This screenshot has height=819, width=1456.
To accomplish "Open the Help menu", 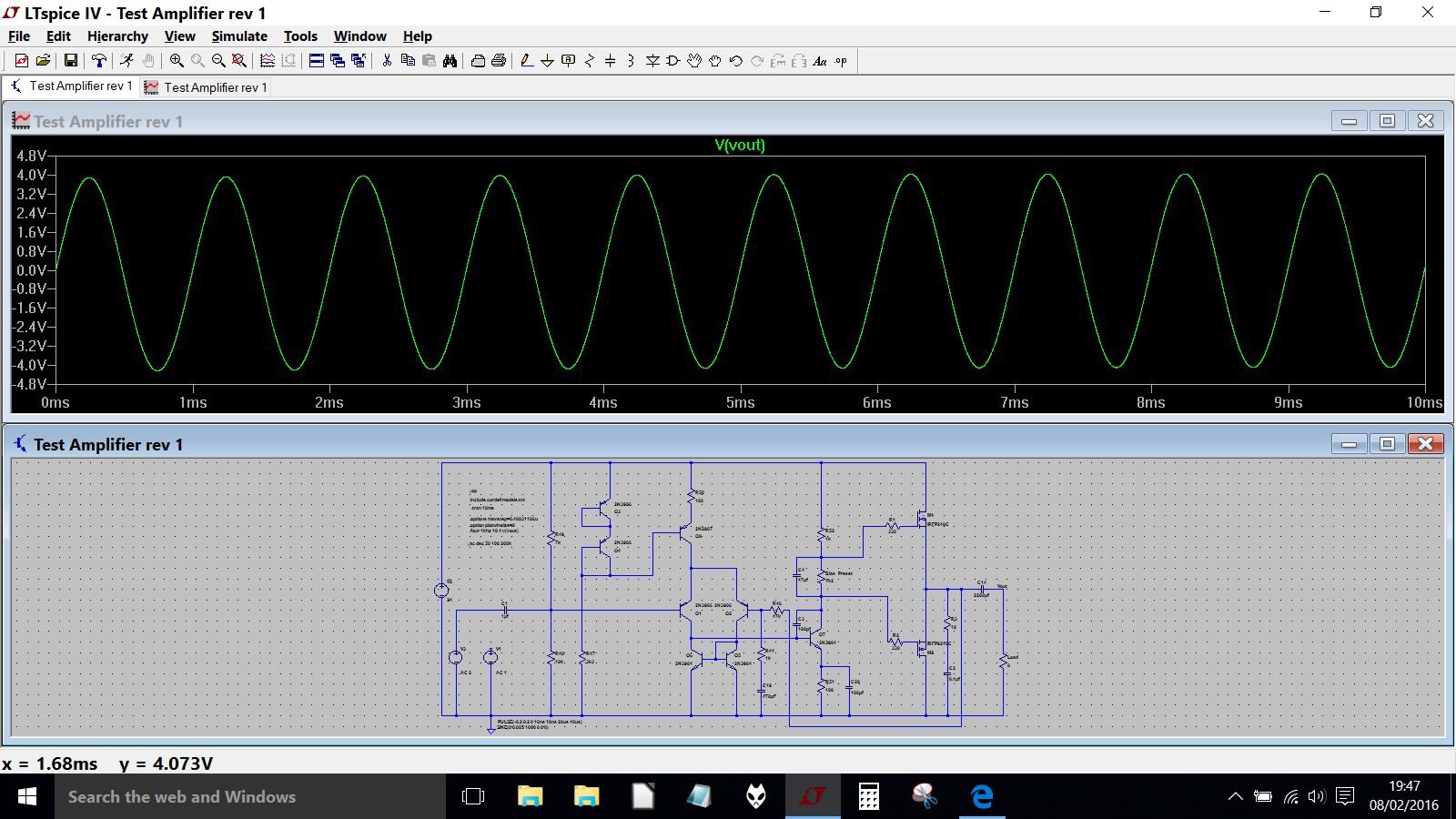I will click(418, 36).
